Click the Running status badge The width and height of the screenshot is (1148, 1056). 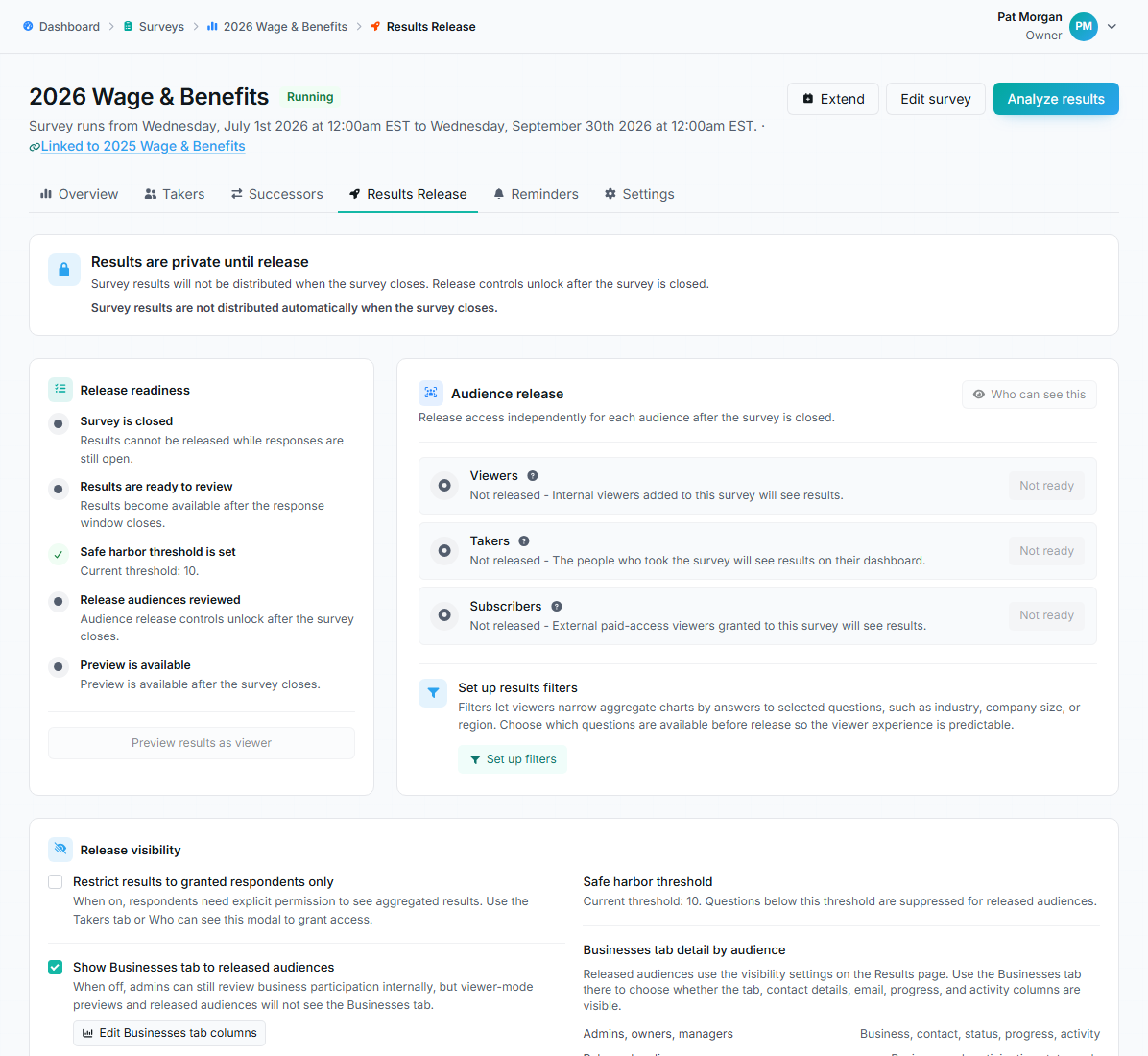pos(310,97)
